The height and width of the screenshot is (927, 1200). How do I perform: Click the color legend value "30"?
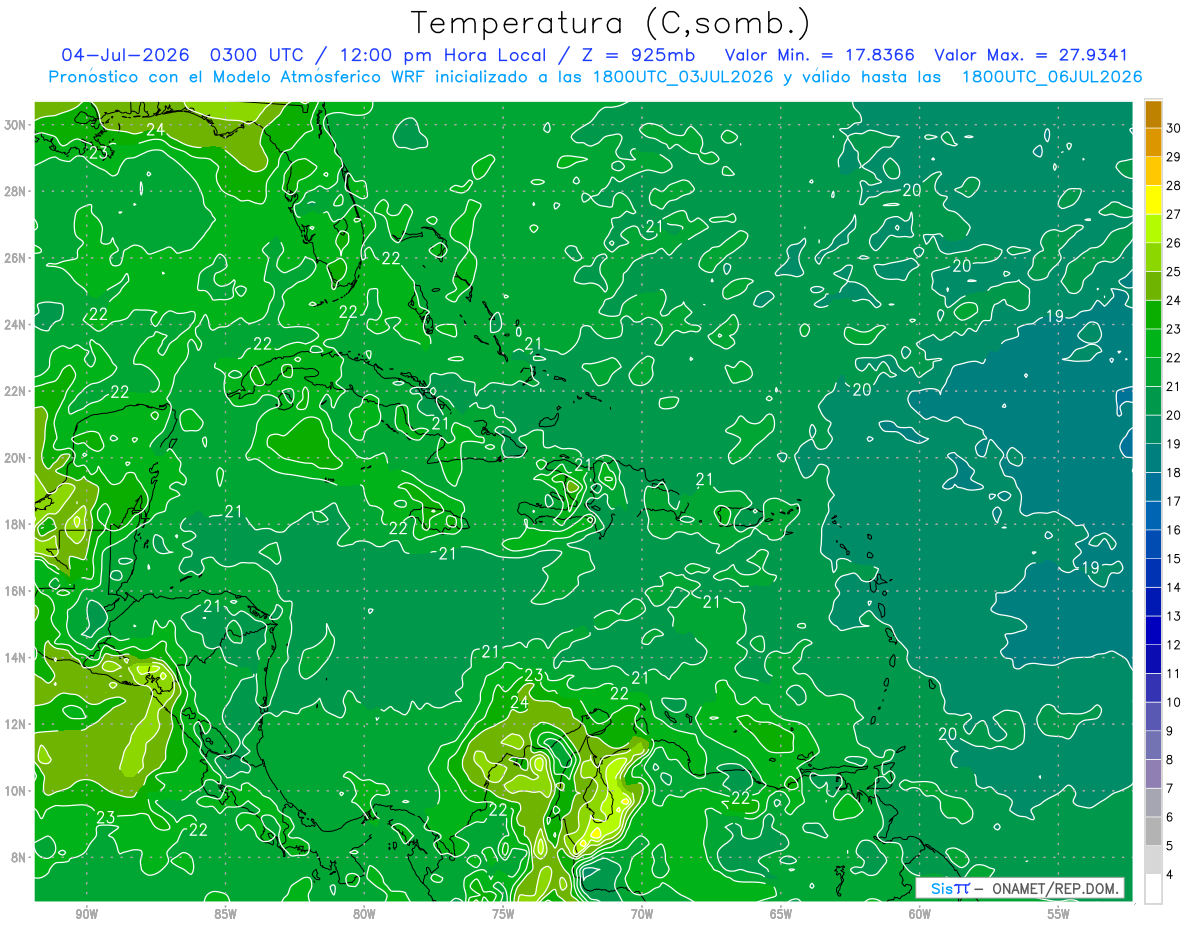click(1174, 128)
